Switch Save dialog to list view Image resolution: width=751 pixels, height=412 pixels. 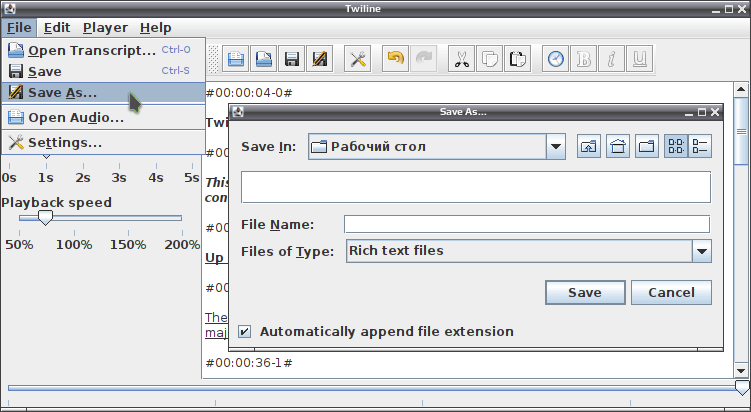pos(676,146)
